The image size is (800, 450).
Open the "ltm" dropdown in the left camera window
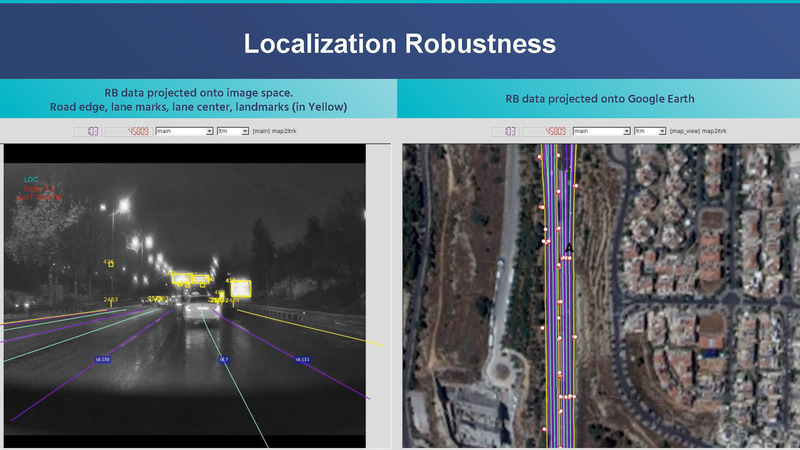tap(233, 131)
